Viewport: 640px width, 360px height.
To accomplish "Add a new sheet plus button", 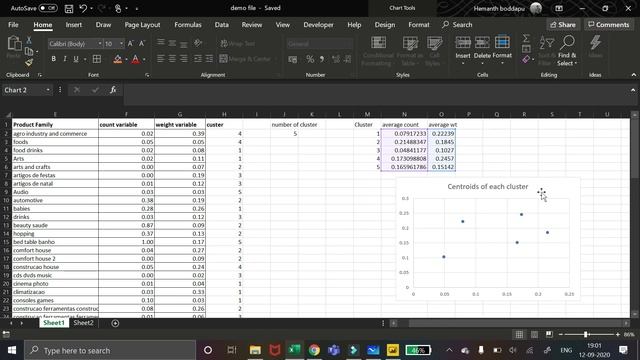I will 115,323.
